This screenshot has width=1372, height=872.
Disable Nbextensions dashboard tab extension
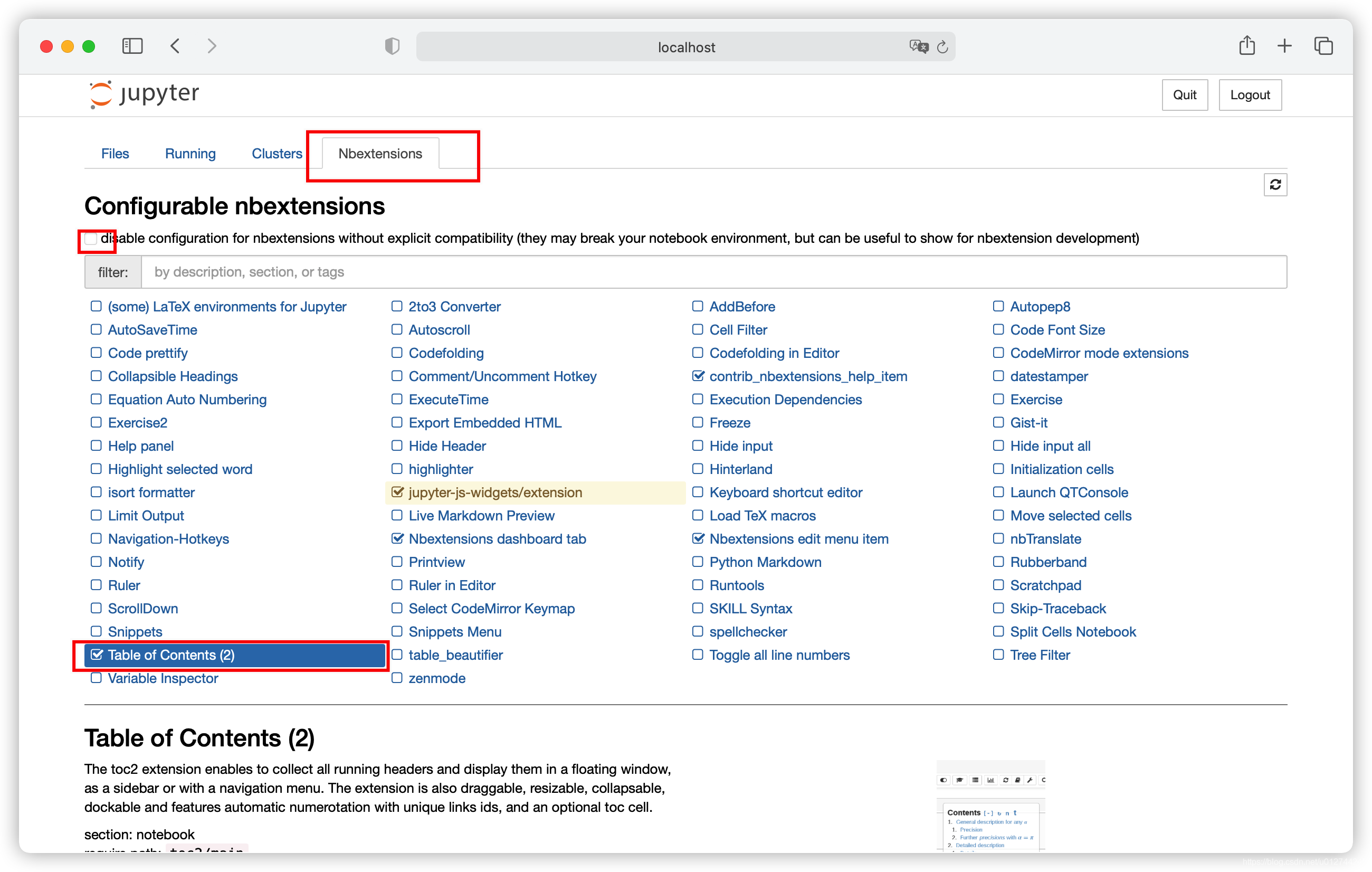[397, 538]
